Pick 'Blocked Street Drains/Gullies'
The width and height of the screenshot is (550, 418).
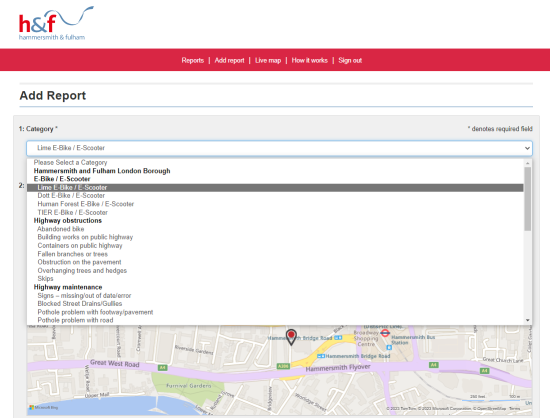coord(275,304)
